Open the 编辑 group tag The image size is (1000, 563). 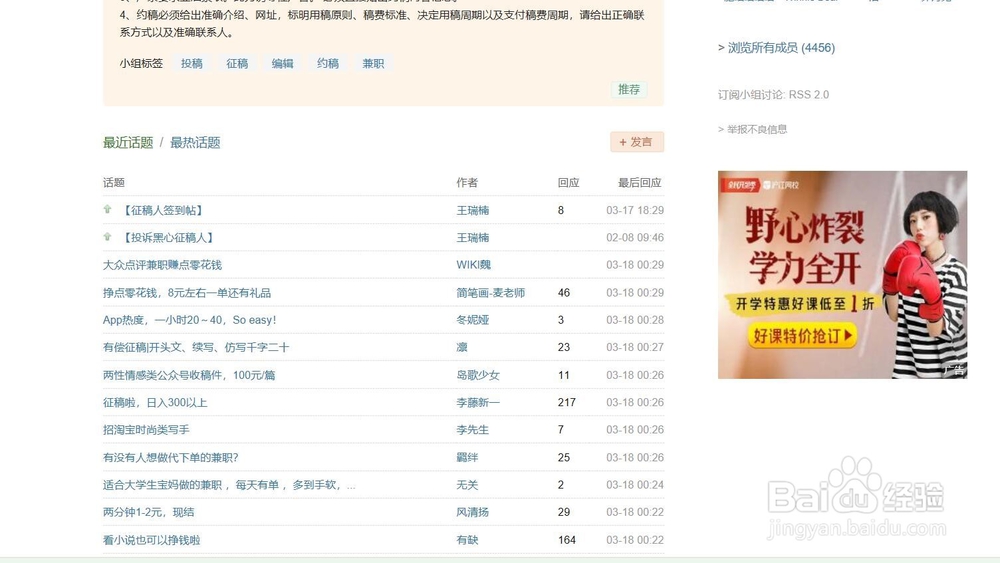pos(282,63)
